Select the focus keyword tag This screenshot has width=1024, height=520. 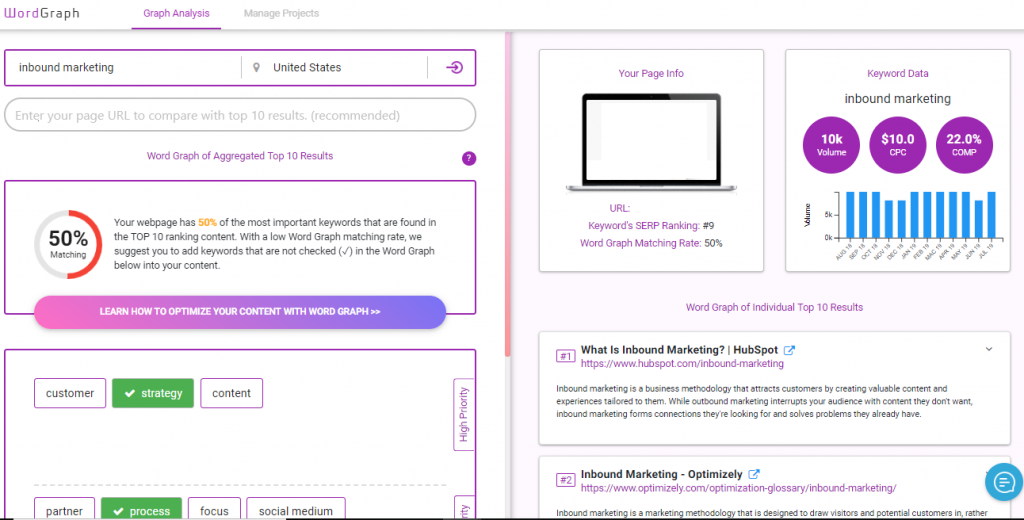pos(214,510)
